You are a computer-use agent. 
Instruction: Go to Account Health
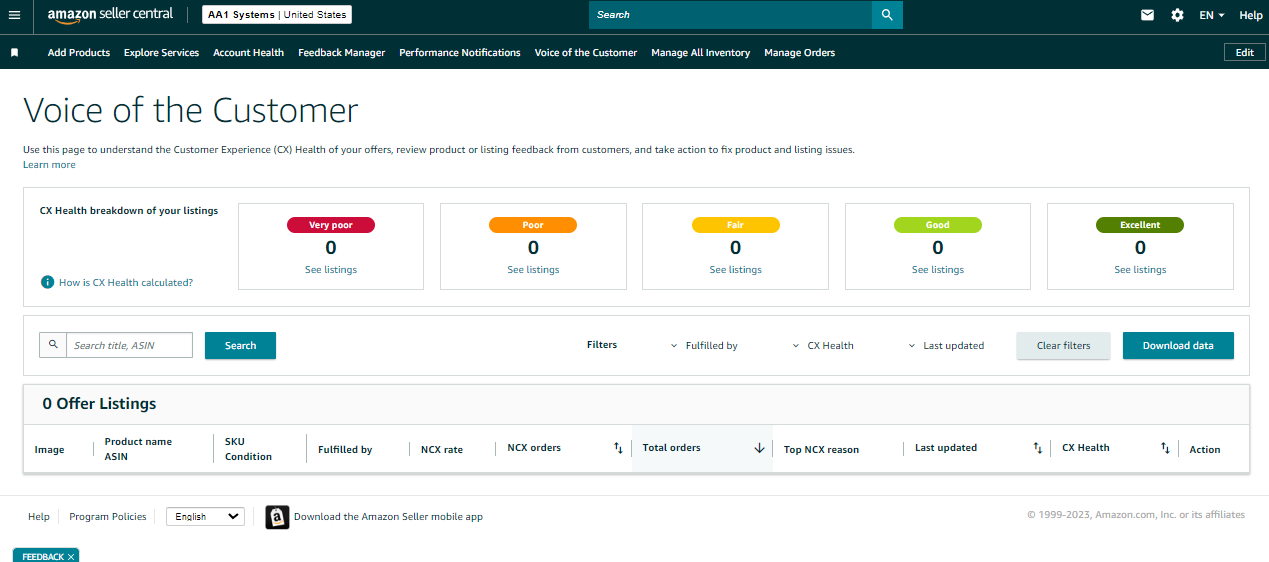click(x=248, y=53)
